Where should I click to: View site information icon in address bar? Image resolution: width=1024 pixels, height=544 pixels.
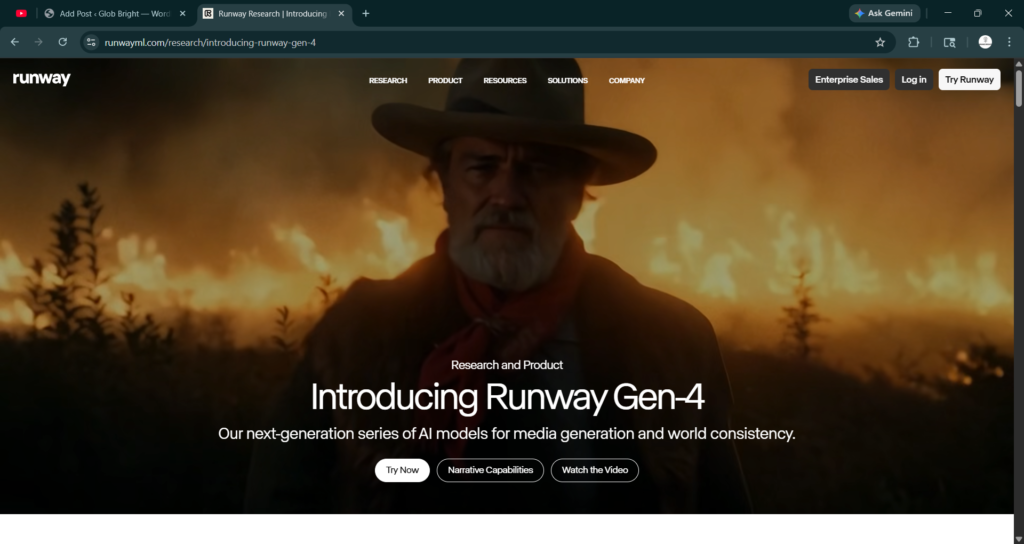[x=91, y=42]
